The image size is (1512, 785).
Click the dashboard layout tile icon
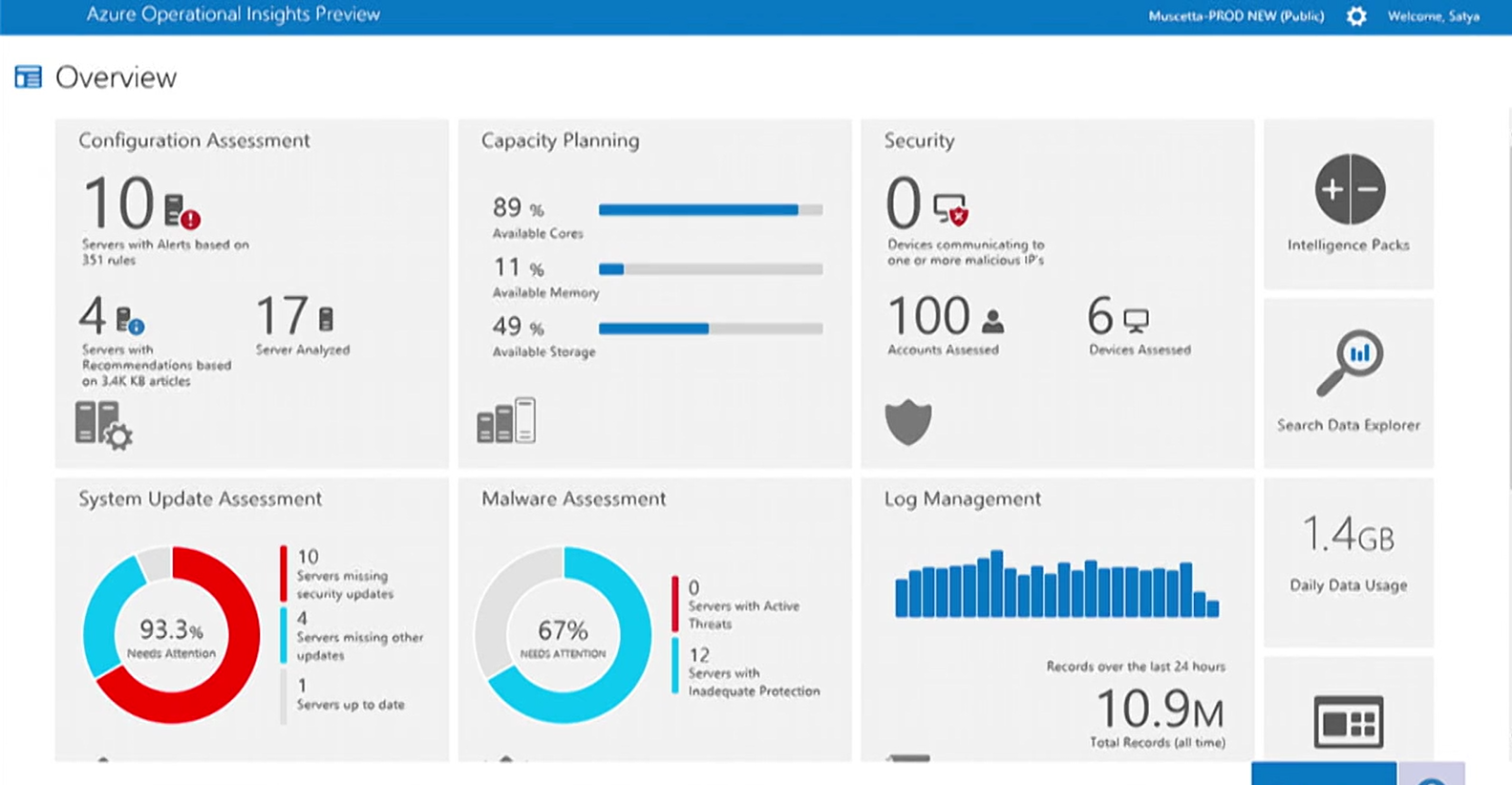coord(1349,722)
